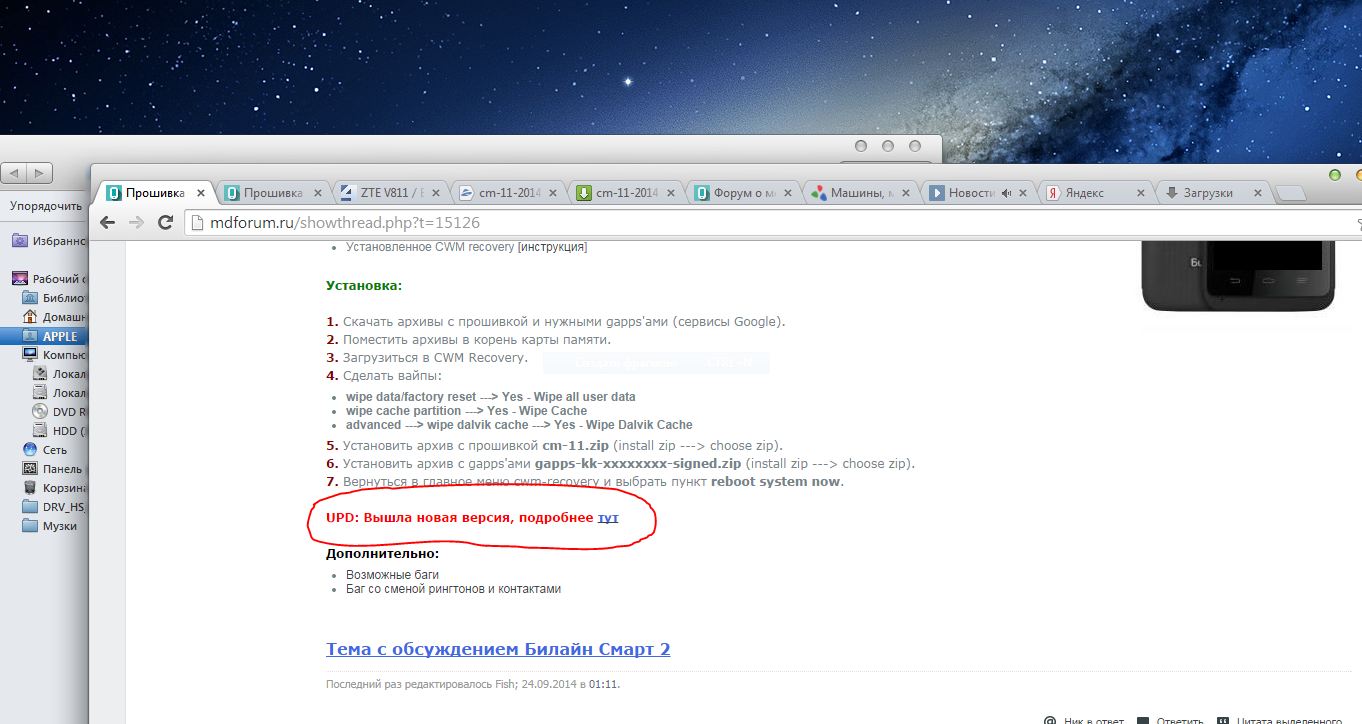This screenshot has width=1362, height=724.
Task: Mute audio icon on Новости tab
Action: click(1007, 193)
